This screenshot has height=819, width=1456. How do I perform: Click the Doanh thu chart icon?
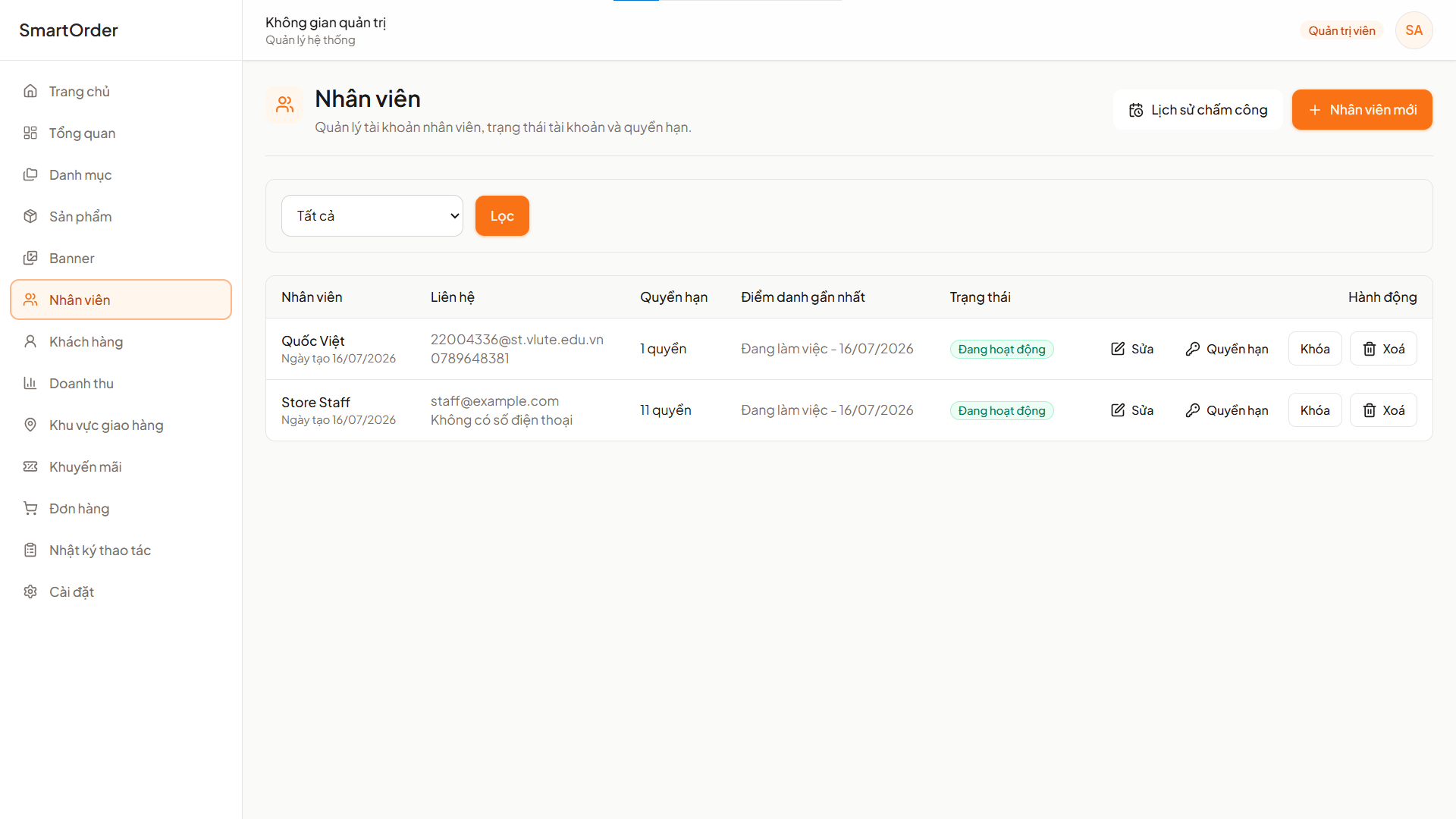pyautogui.click(x=30, y=383)
